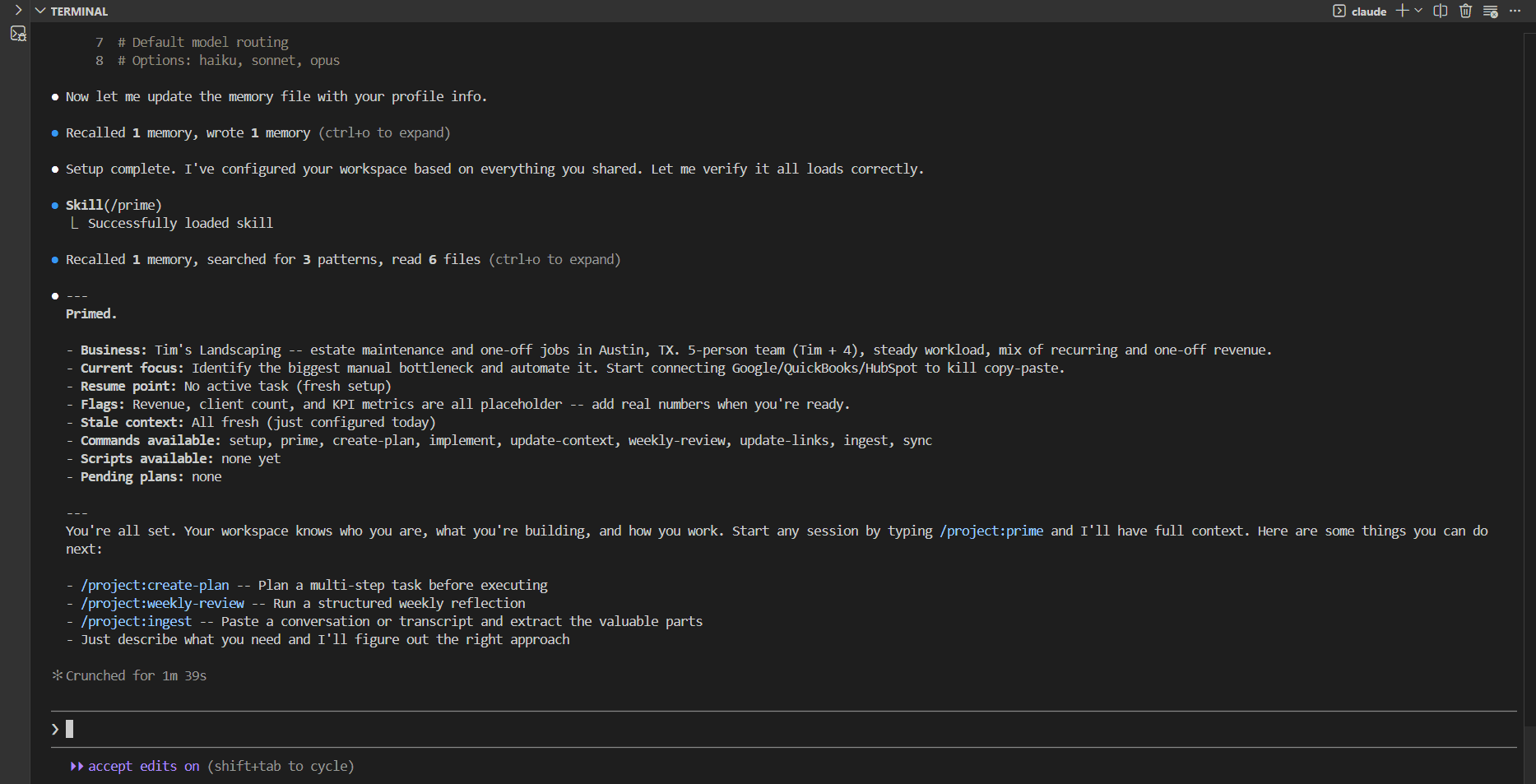Click the /project:ingest command
The image size is (1536, 784).
point(136,621)
